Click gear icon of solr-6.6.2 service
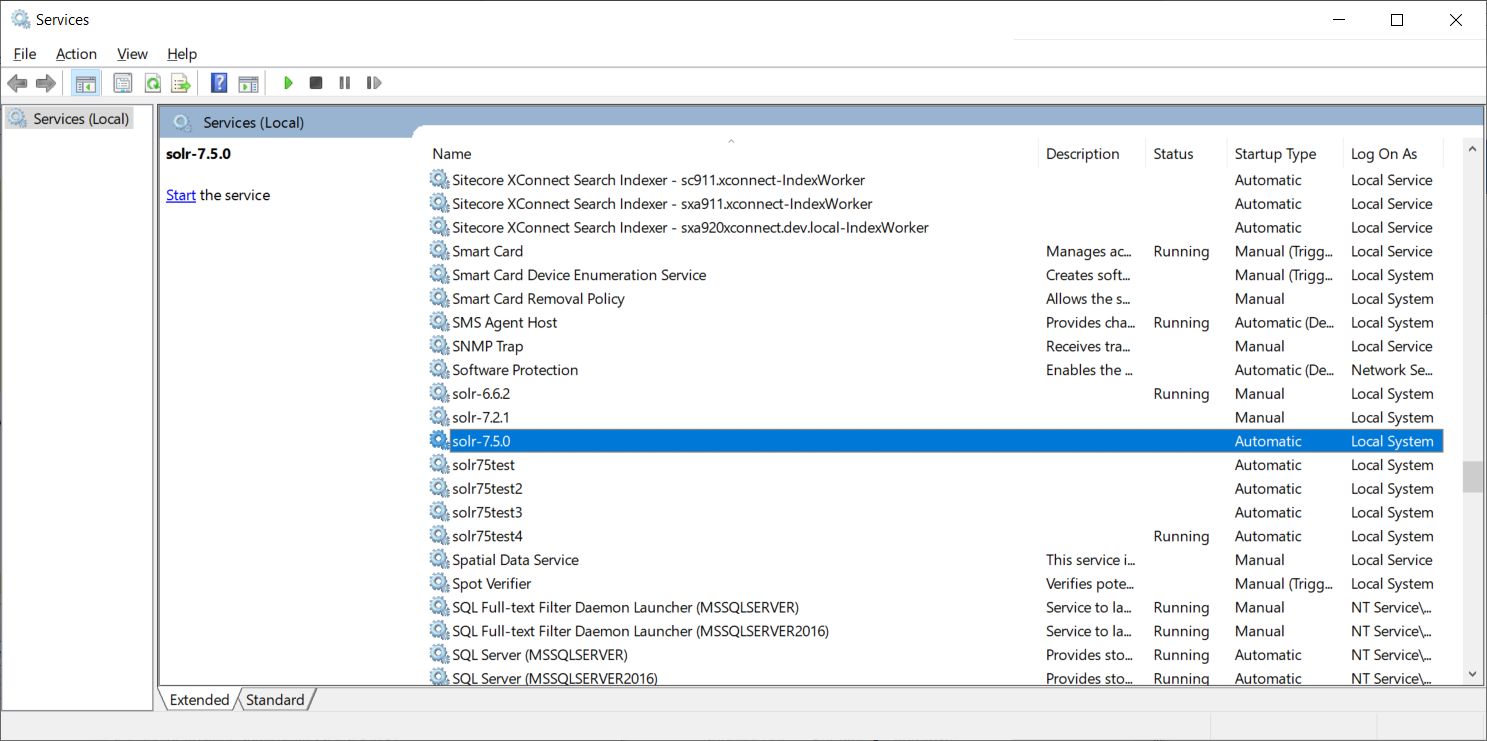This screenshot has height=741, width=1487. (439, 394)
